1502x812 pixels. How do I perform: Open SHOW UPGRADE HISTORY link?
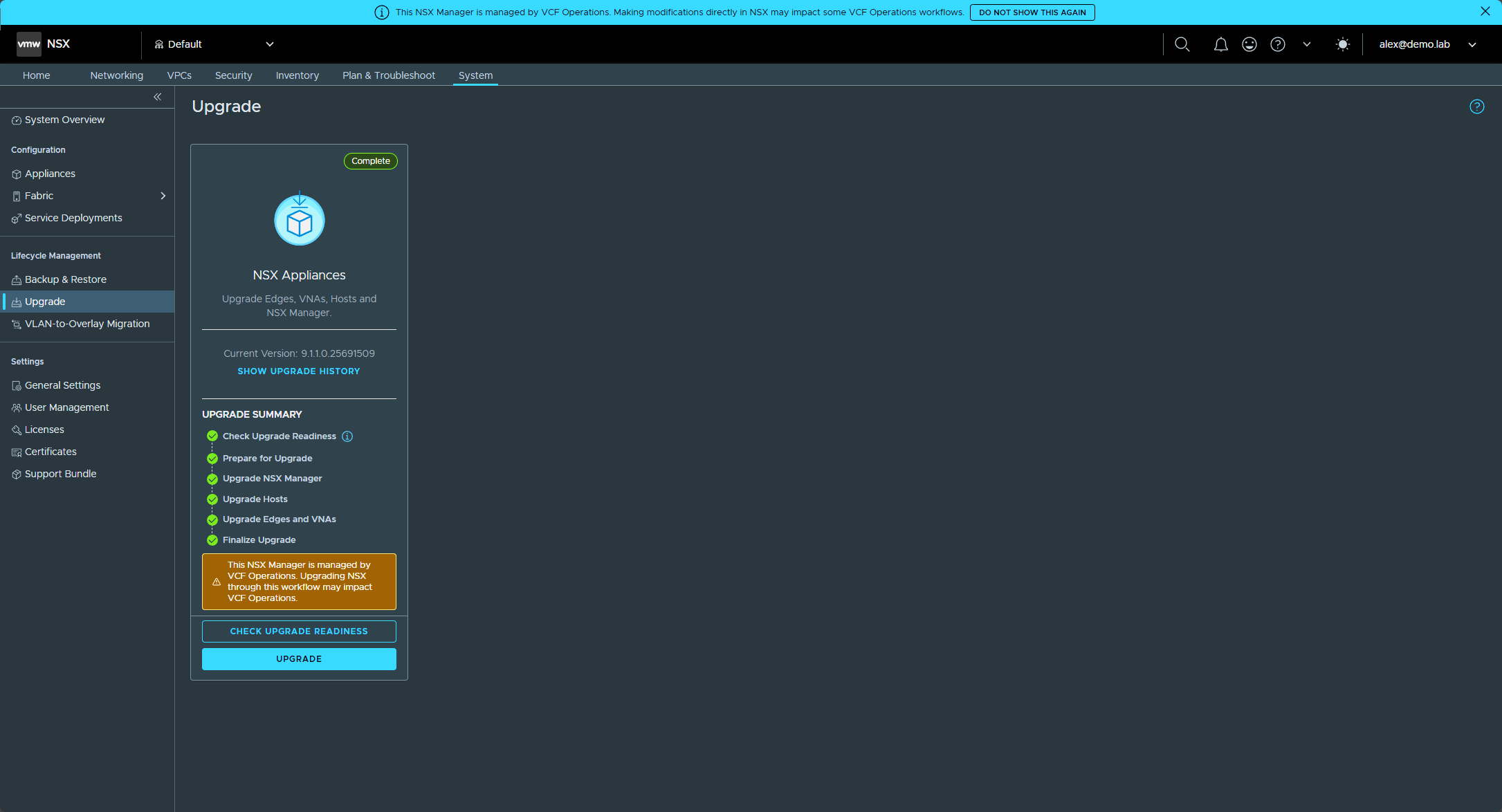coord(299,371)
